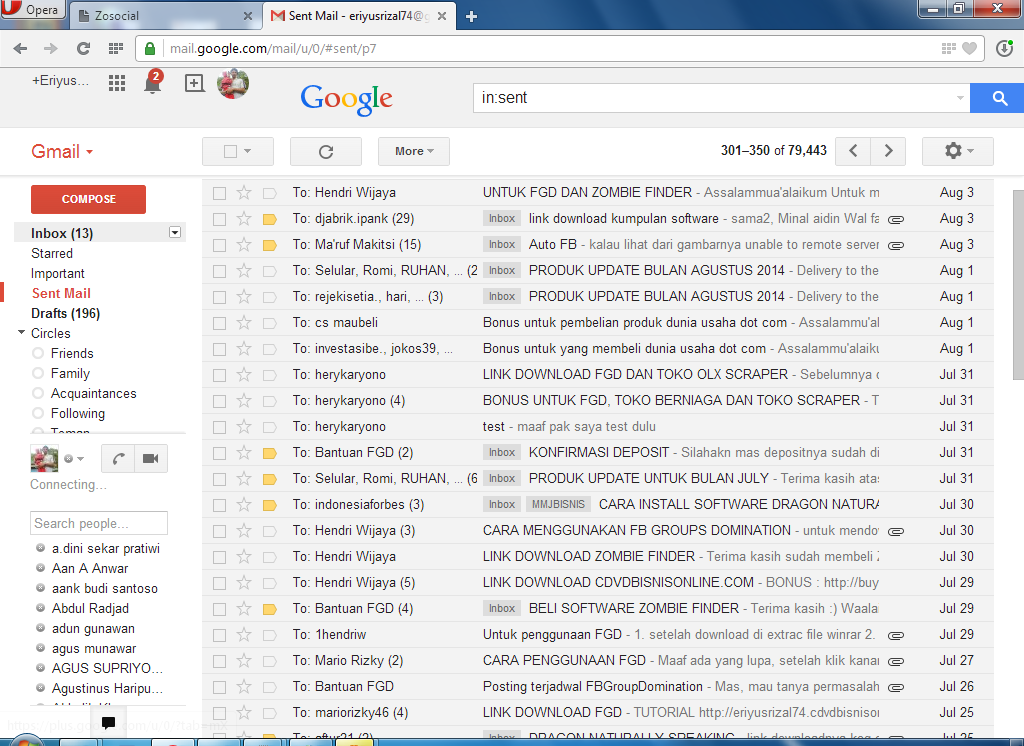
Task: Start a video call from chat
Action: (151, 459)
